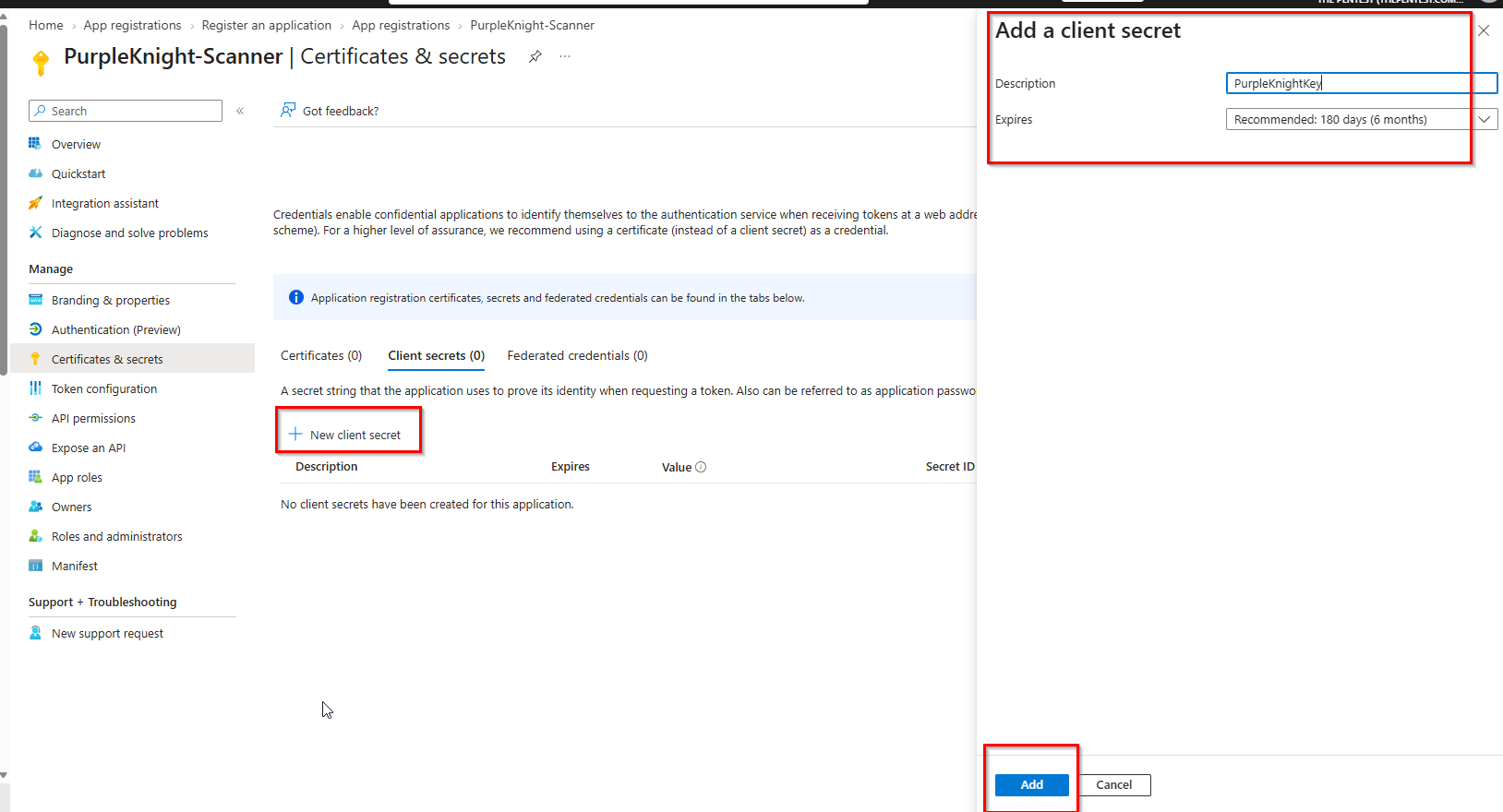Click the blue information icon in the banner
Image resolution: width=1503 pixels, height=812 pixels.
[296, 297]
